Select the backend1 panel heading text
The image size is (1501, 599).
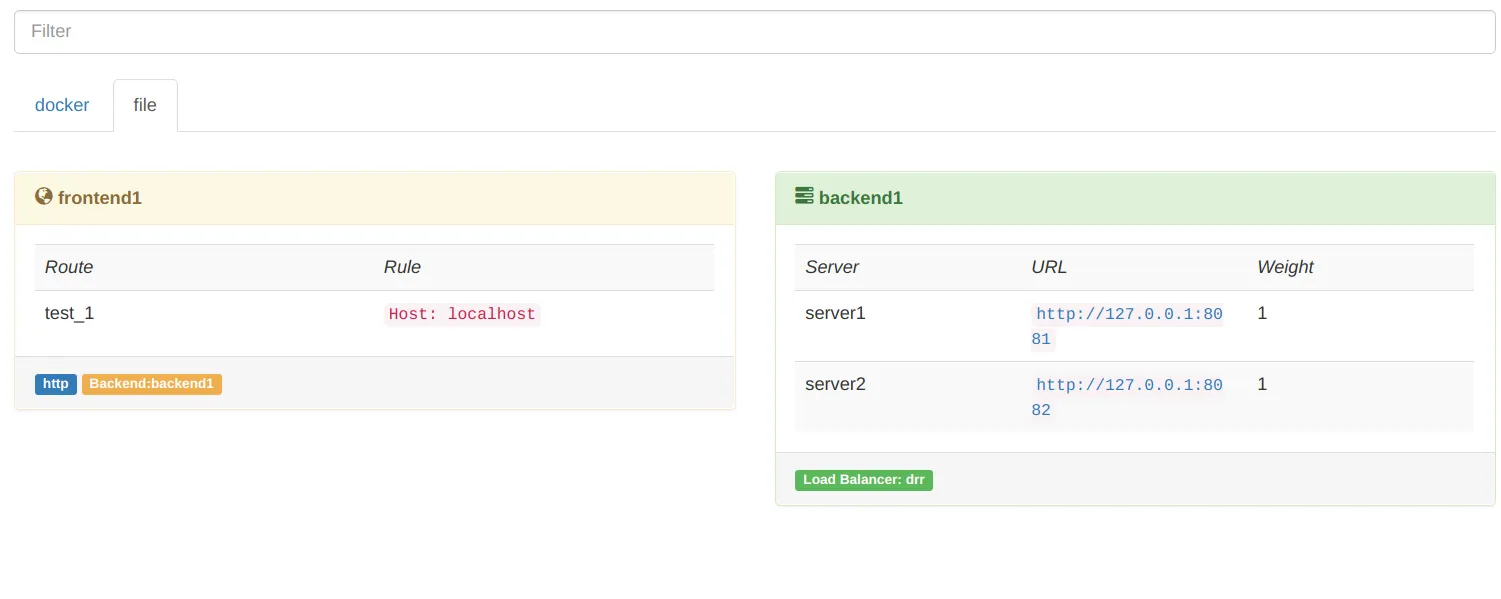[861, 198]
